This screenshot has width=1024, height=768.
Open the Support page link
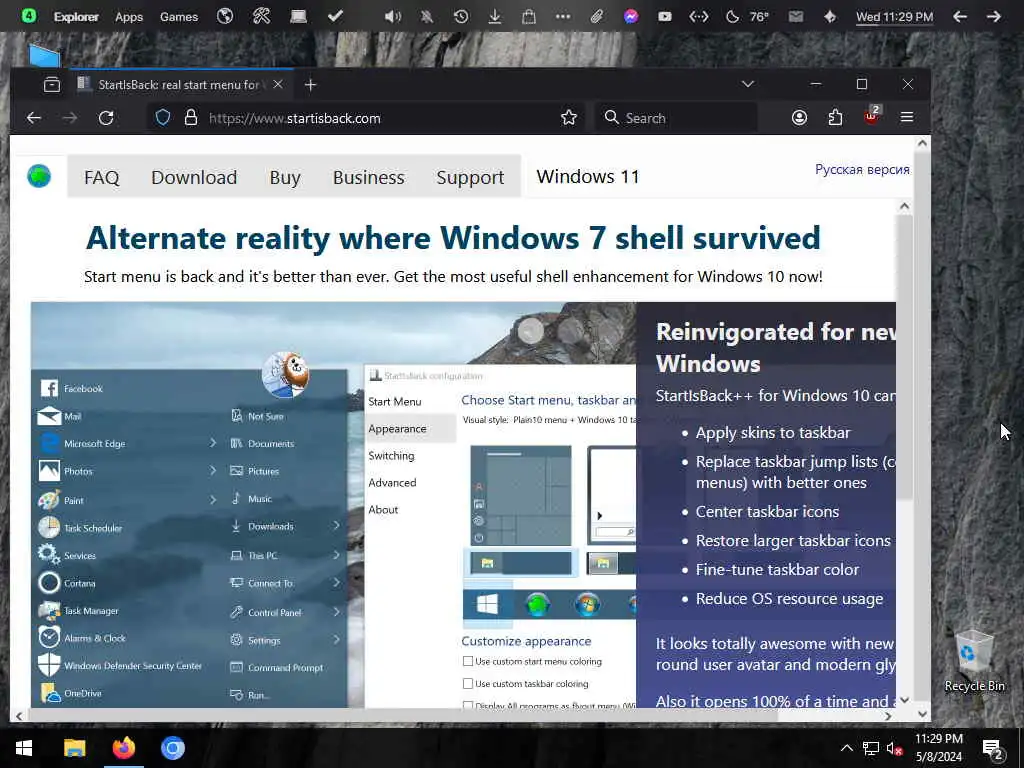[470, 177]
